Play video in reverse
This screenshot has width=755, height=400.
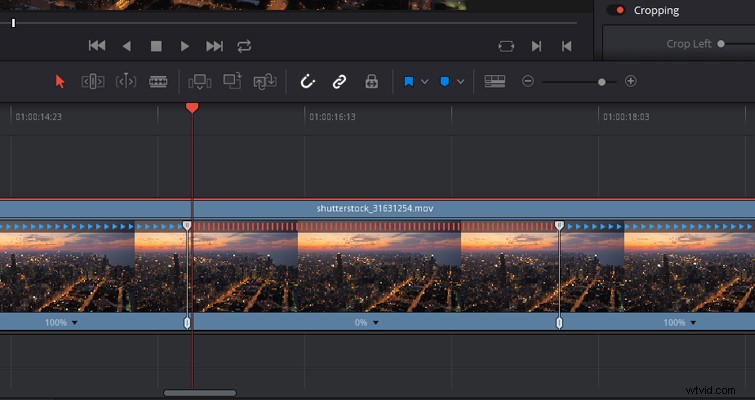127,46
